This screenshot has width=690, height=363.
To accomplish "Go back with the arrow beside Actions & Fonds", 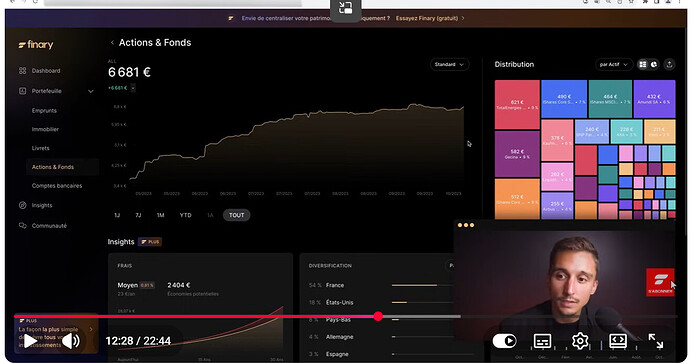I will pos(112,43).
